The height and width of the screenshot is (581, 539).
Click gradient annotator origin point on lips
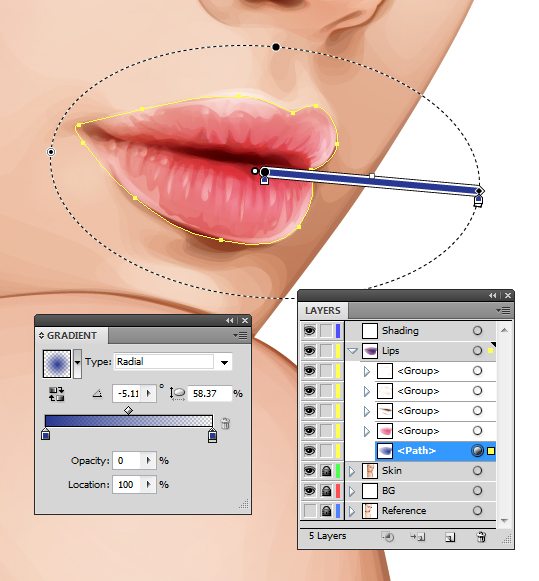coord(264,172)
